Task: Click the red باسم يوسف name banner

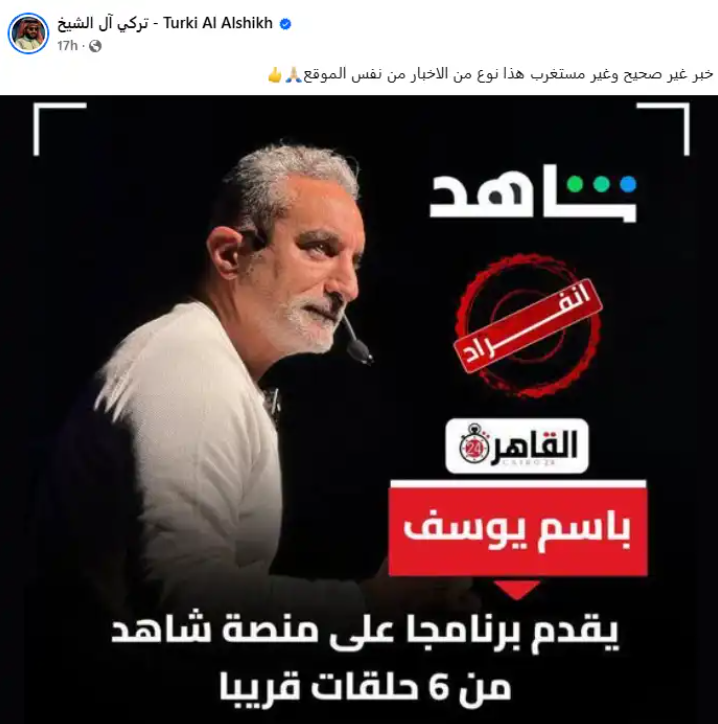Action: pyautogui.click(x=518, y=528)
